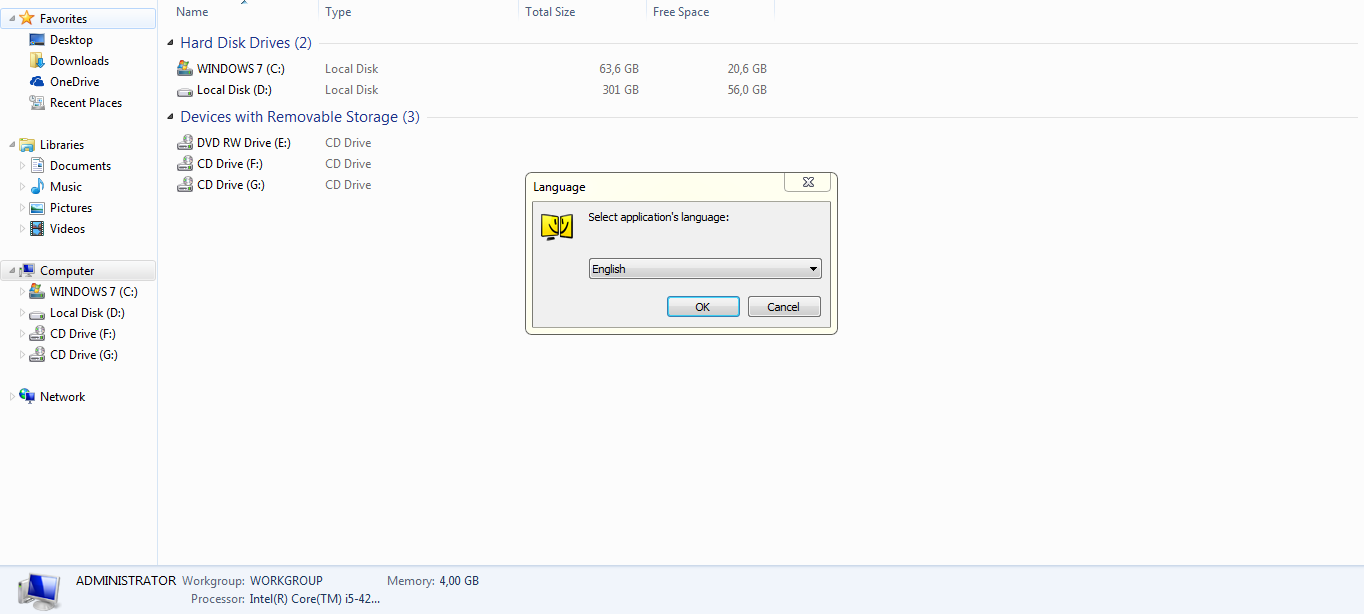
Task: Click the Favorites star icon
Action: [27, 18]
